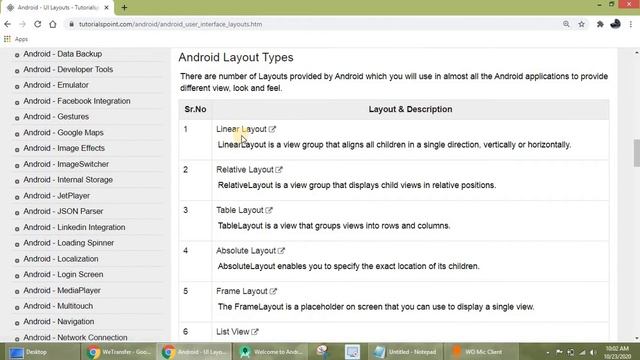
Task: Open the Frame Layout link
Action: point(242,291)
